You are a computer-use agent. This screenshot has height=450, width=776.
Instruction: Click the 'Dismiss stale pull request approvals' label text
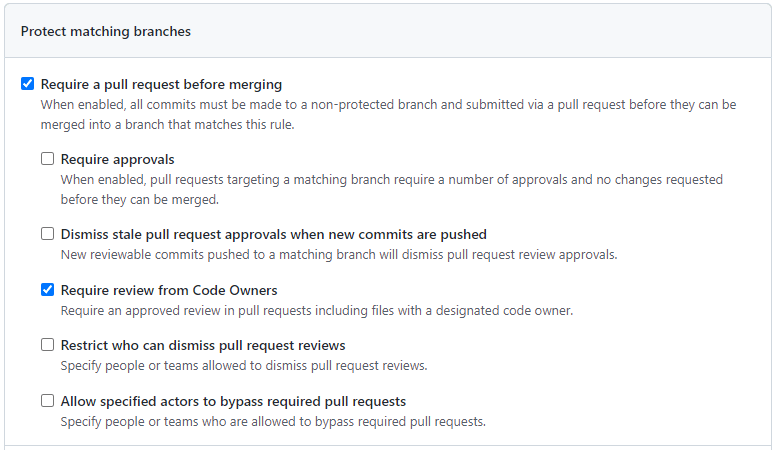pyautogui.click(x=274, y=234)
